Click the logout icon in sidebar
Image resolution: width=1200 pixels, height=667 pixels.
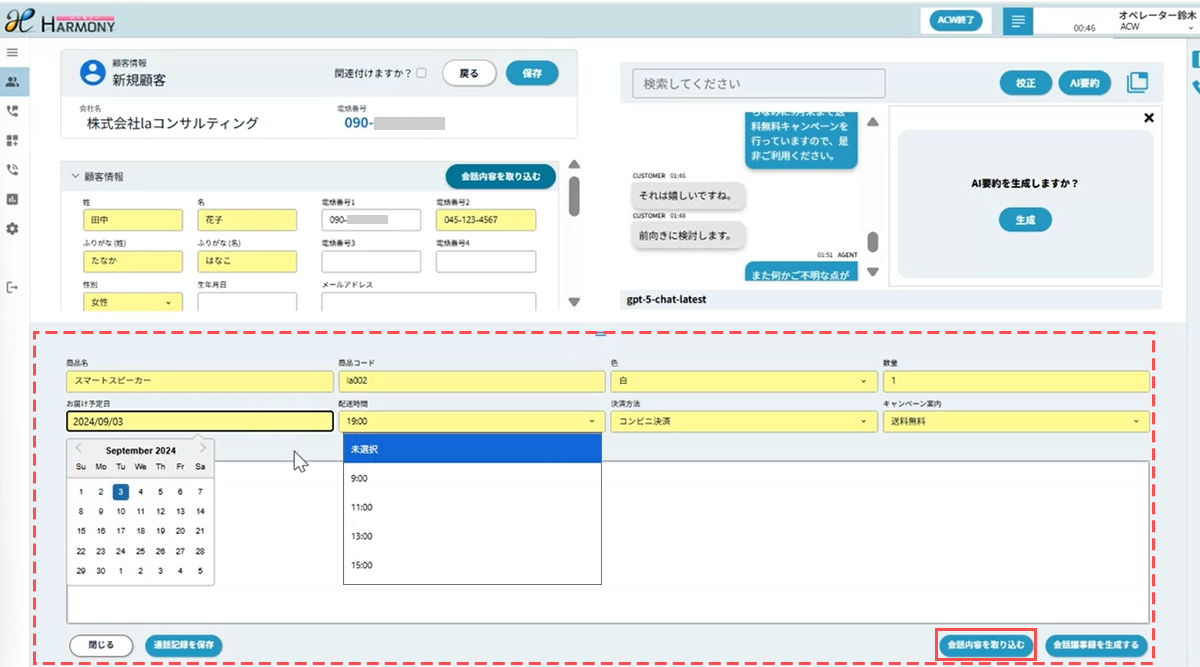[12, 288]
